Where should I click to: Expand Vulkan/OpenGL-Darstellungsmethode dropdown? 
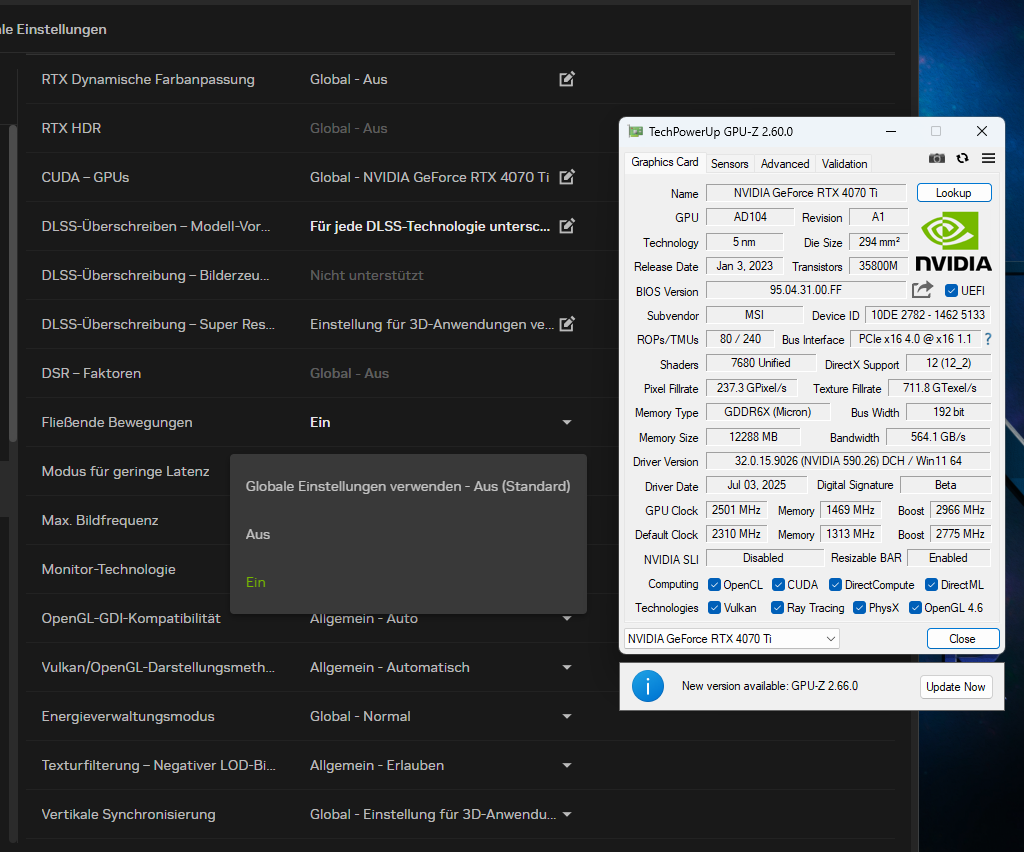567,667
